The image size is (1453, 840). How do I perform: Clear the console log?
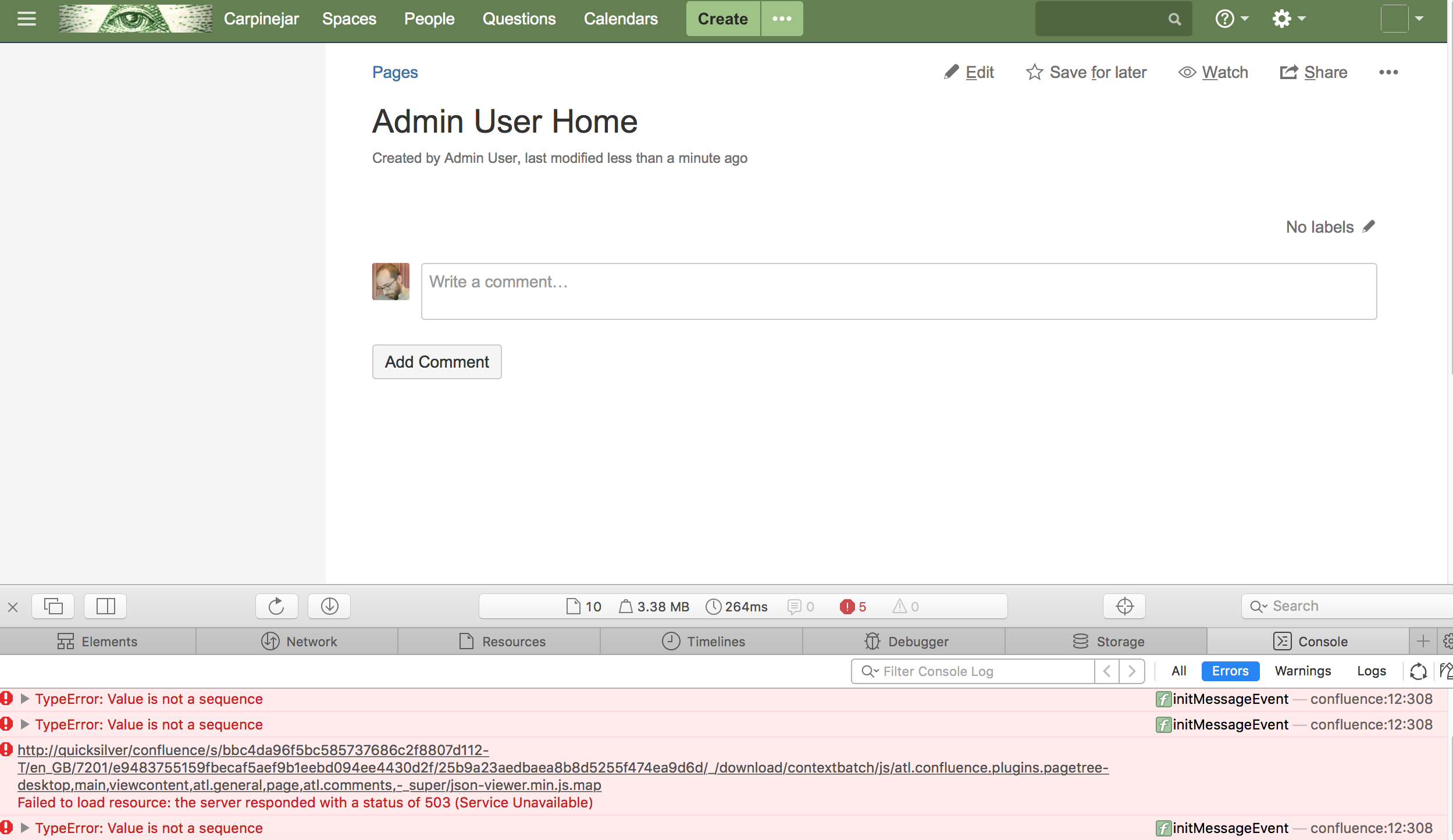point(1446,671)
